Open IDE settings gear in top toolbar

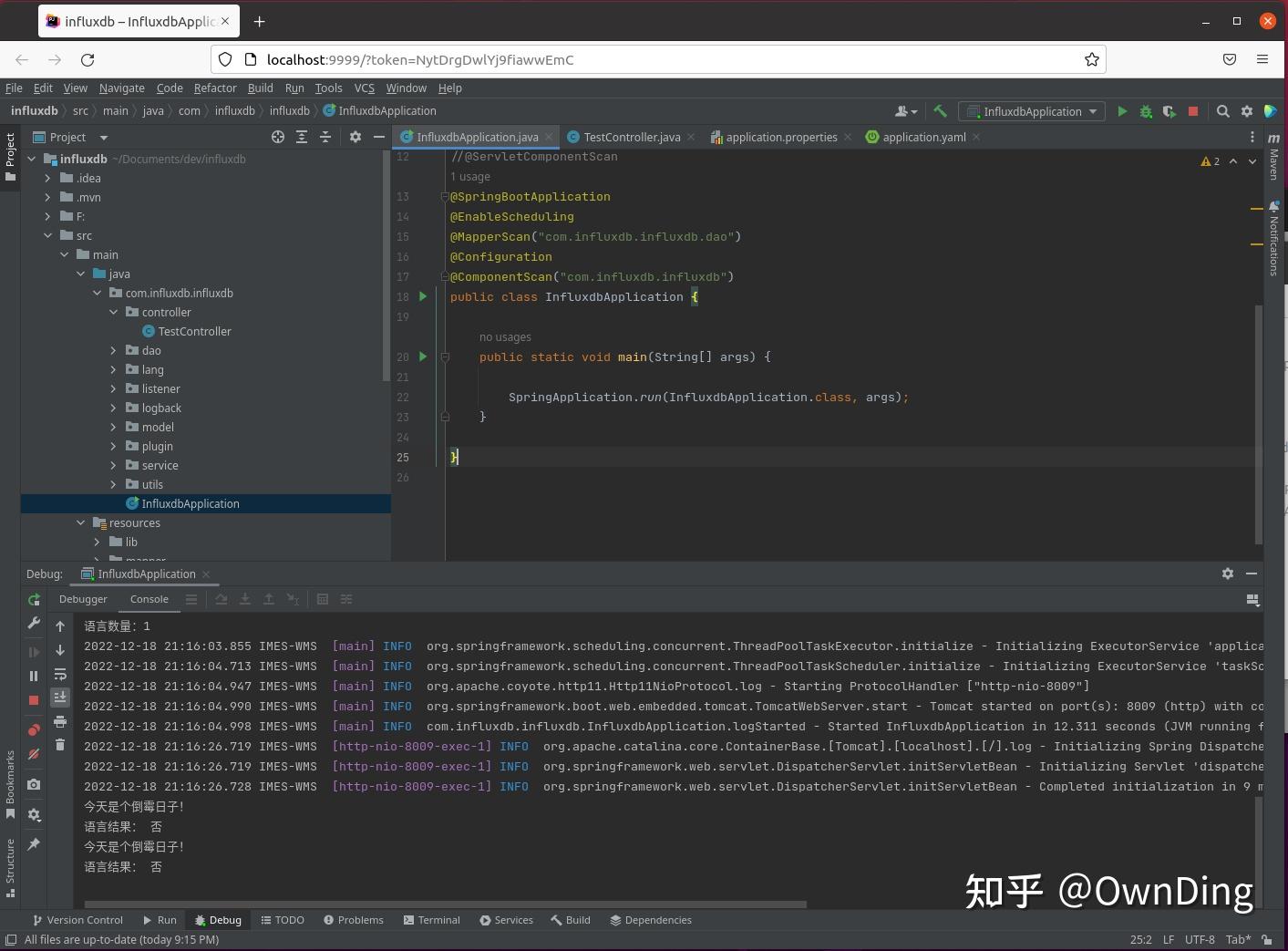click(x=1247, y=111)
